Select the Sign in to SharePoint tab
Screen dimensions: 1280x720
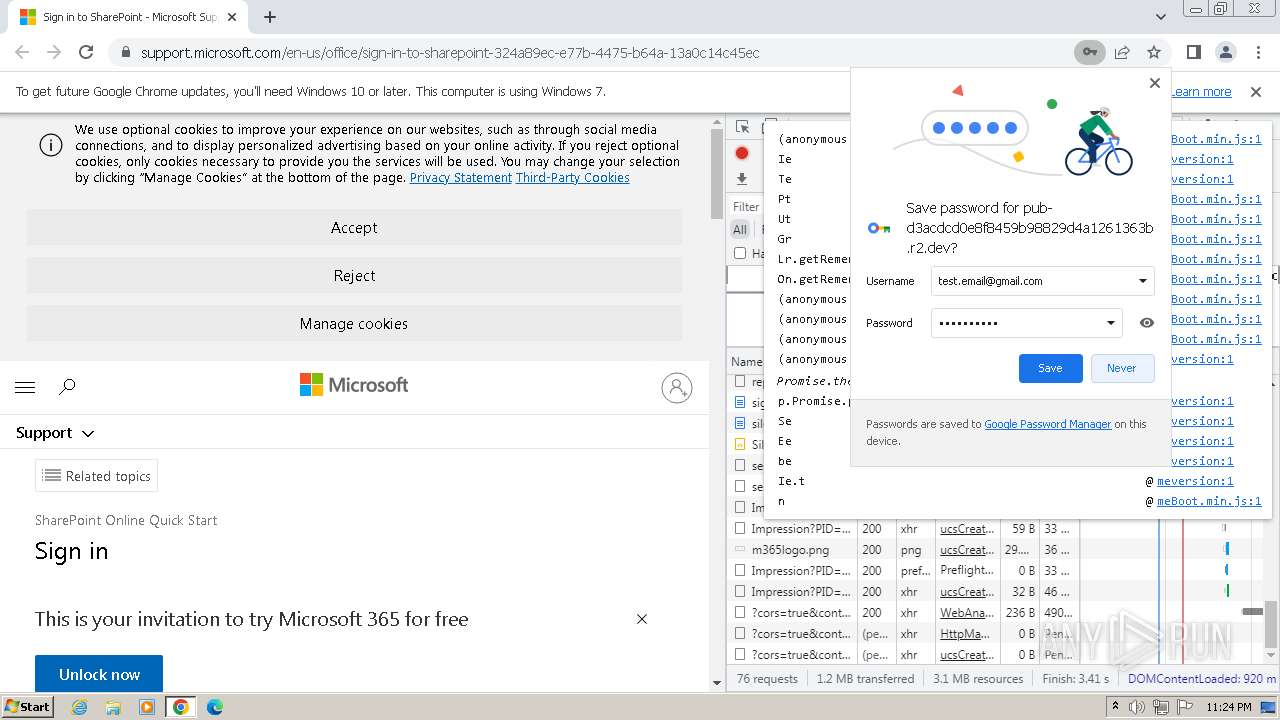pyautogui.click(x=128, y=17)
